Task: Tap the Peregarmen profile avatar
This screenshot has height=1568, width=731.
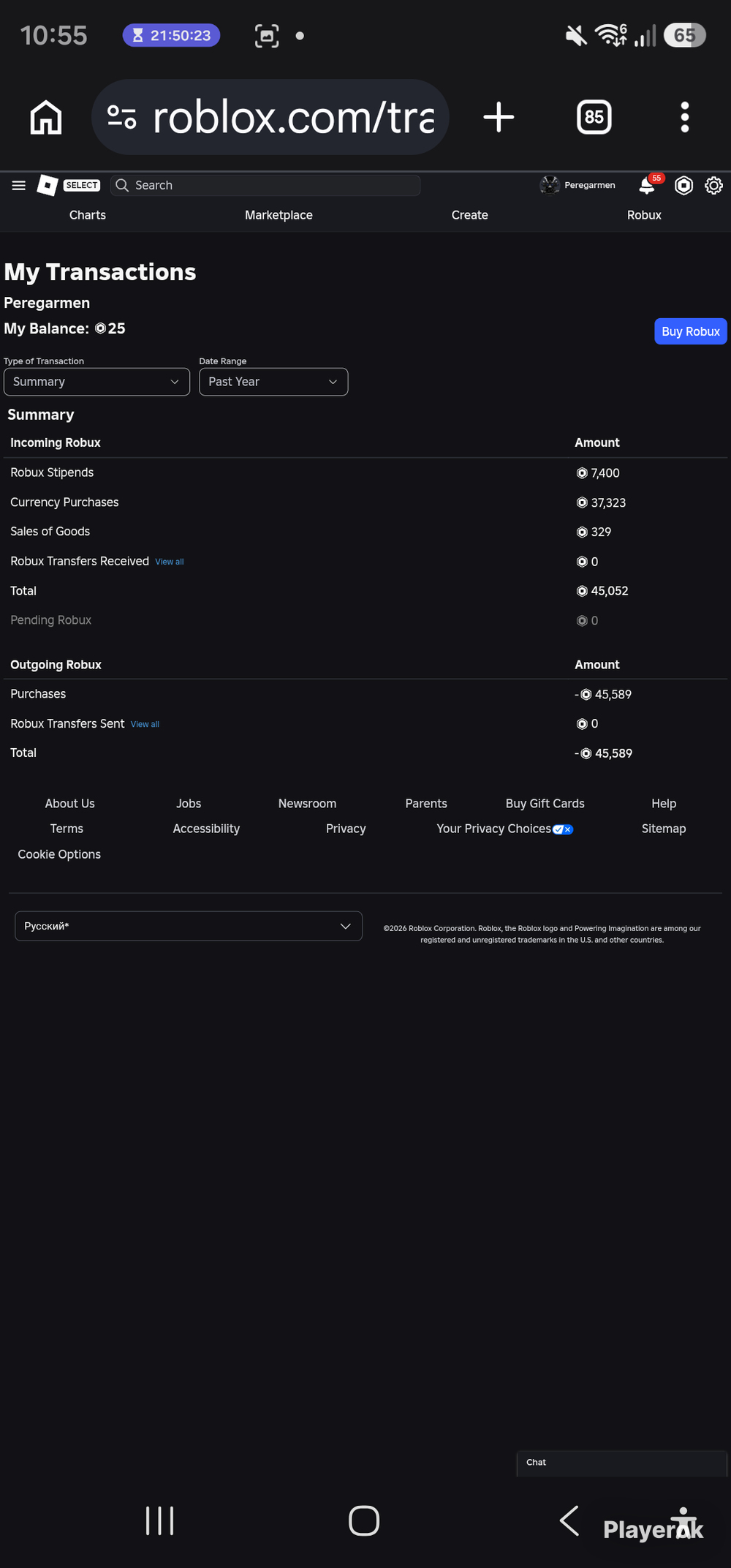Action: coord(550,185)
